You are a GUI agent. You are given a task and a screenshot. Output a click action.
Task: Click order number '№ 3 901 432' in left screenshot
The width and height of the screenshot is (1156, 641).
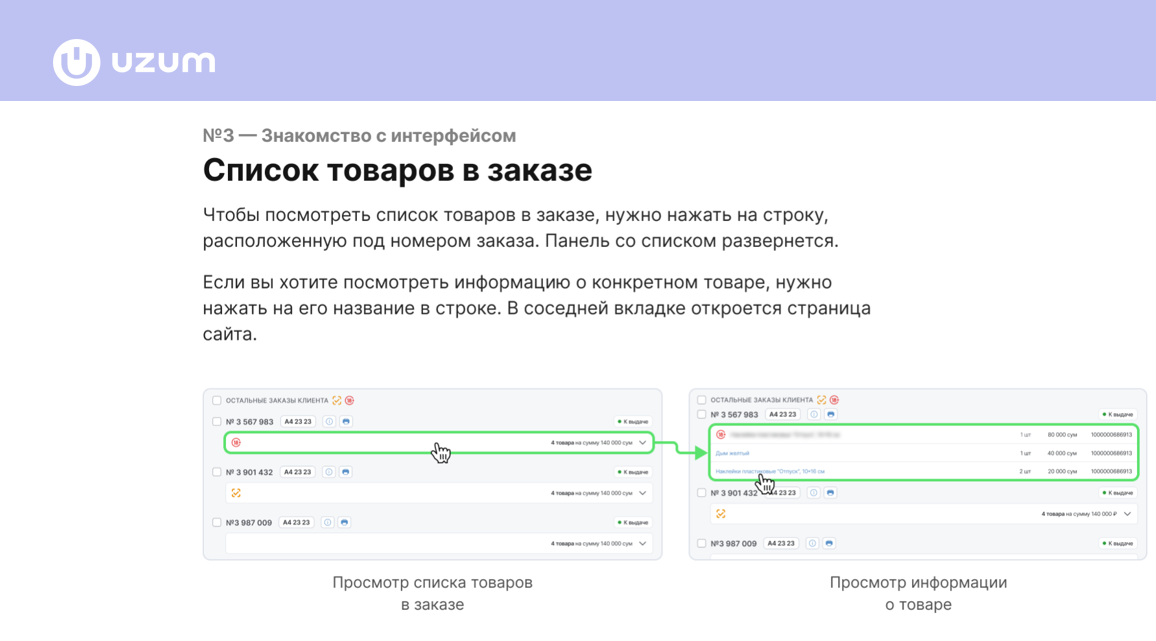click(x=249, y=472)
